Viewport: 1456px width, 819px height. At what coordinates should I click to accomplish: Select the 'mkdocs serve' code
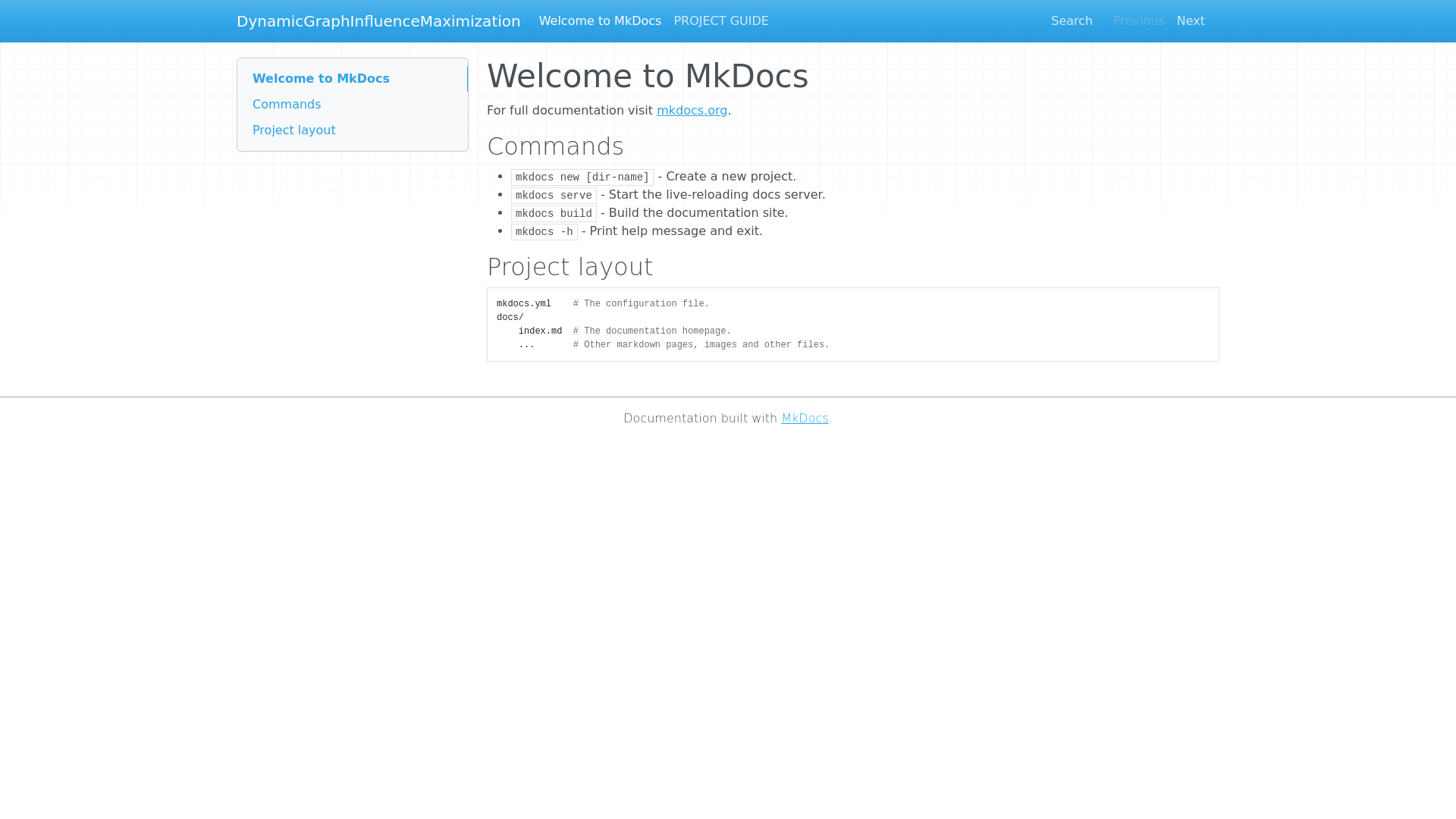coord(554,196)
